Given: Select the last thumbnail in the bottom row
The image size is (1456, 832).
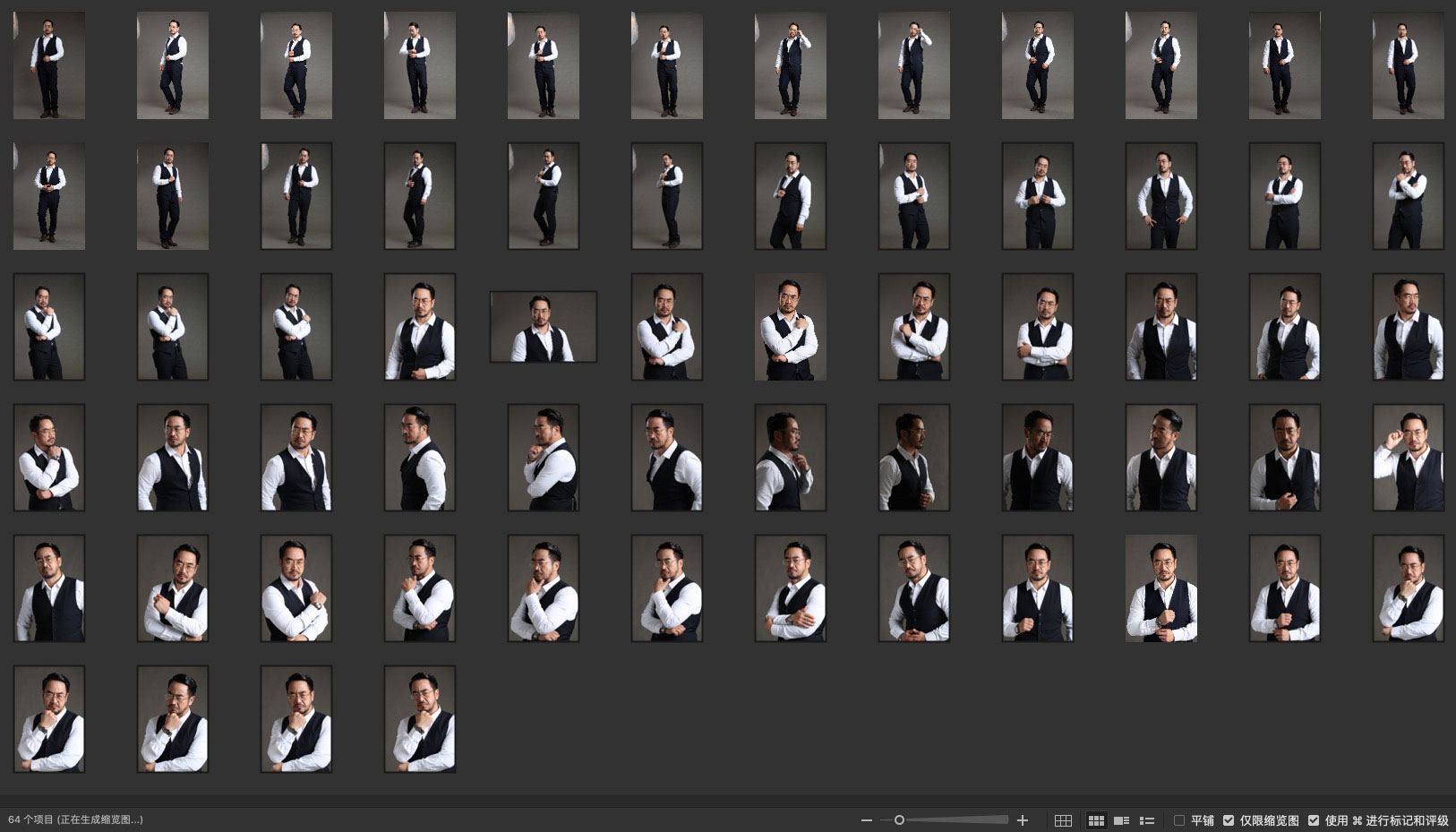Looking at the screenshot, I should 420,719.
